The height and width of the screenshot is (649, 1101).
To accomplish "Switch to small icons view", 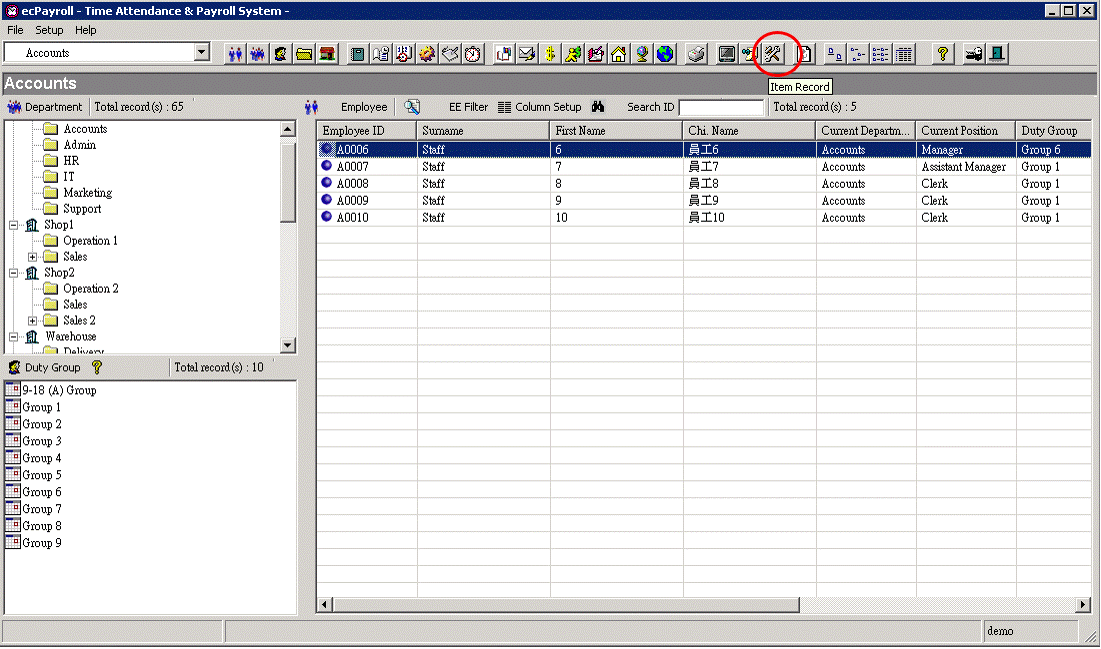I will [x=857, y=53].
